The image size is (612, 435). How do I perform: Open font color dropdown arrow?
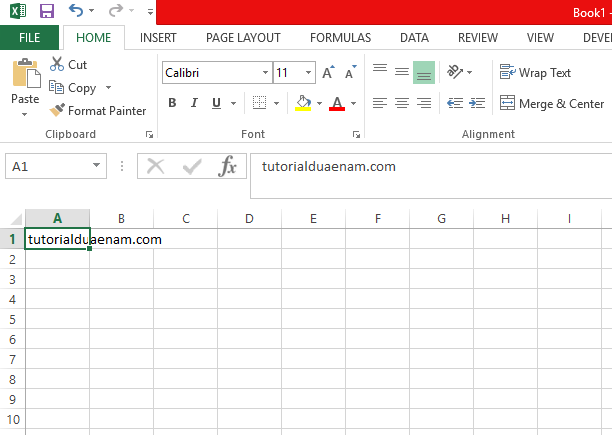(353, 103)
